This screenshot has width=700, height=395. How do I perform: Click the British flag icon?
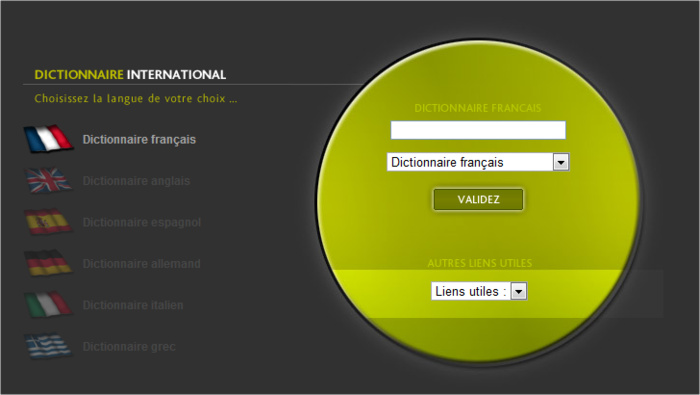click(x=49, y=180)
